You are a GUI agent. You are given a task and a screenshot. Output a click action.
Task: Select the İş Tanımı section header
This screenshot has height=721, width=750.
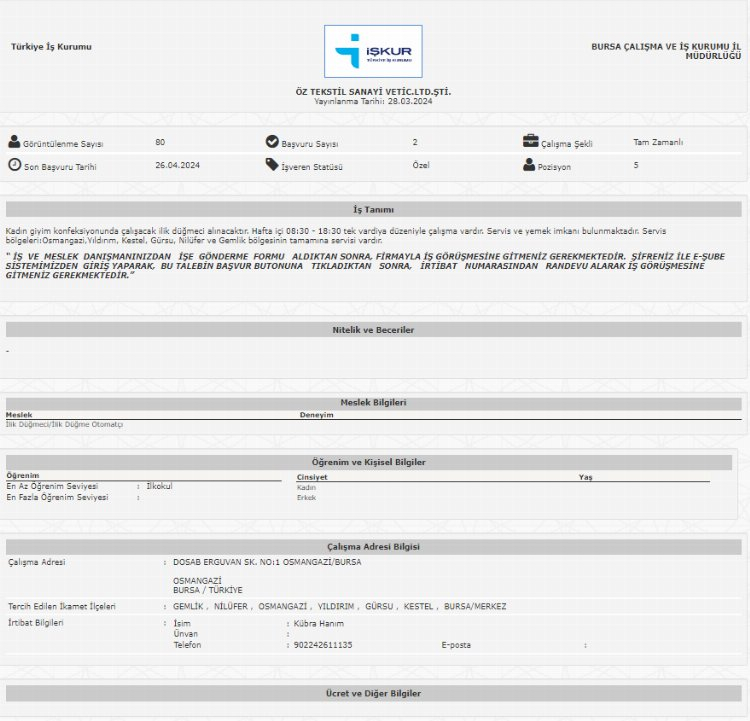pos(373,210)
